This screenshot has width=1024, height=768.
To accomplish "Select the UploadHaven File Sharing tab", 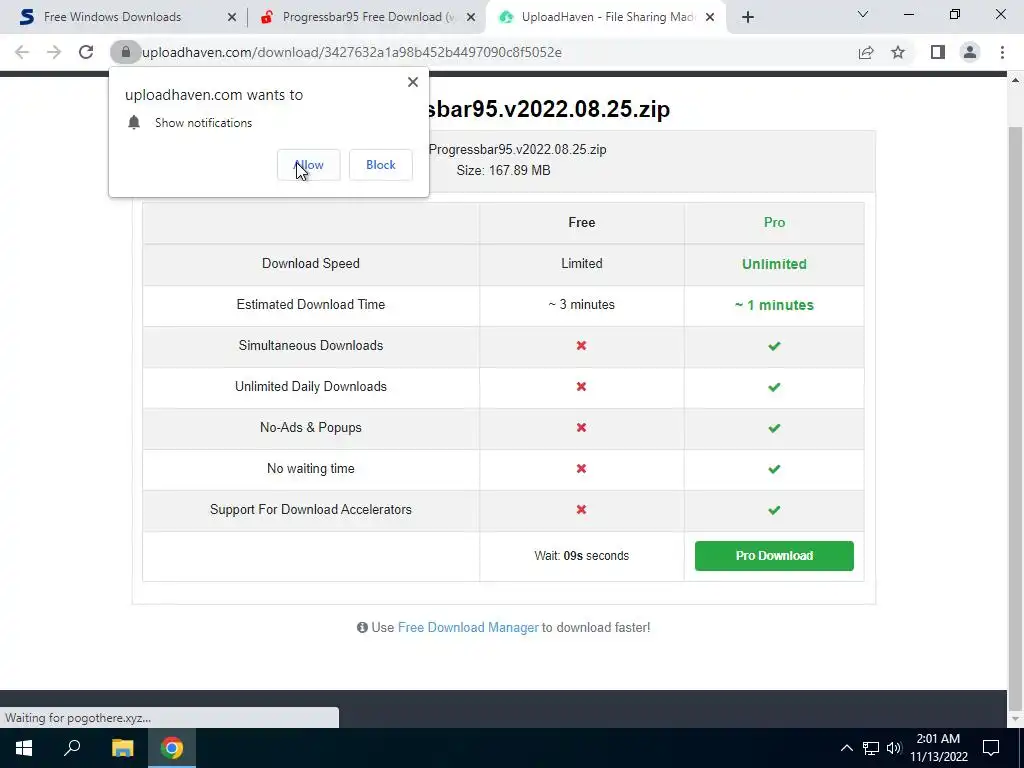I will click(x=609, y=17).
